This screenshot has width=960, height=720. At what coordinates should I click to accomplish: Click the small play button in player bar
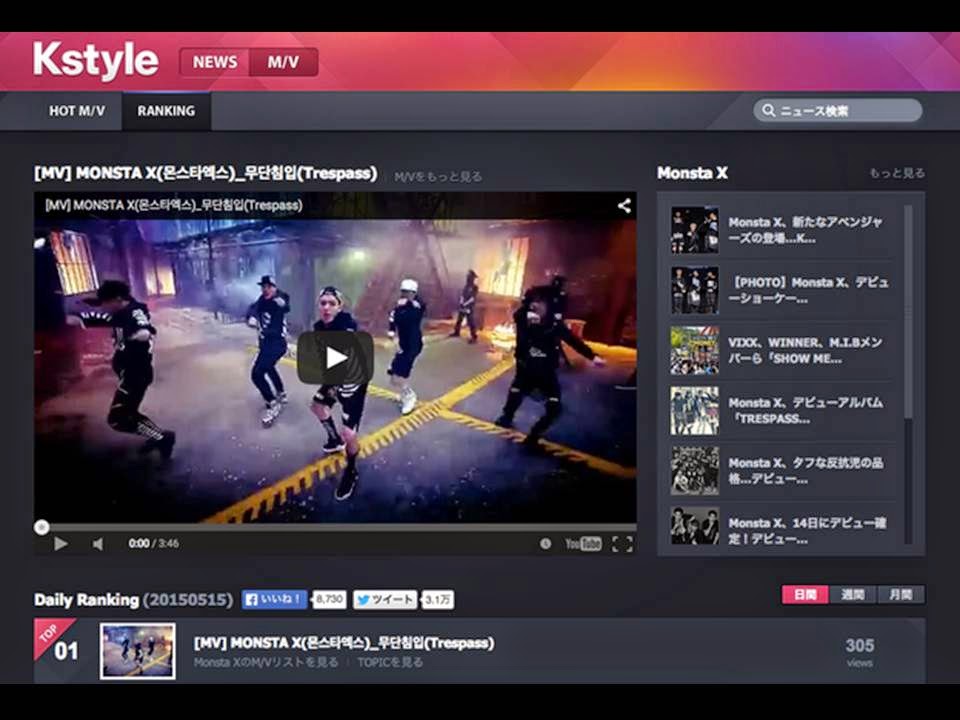(60, 544)
